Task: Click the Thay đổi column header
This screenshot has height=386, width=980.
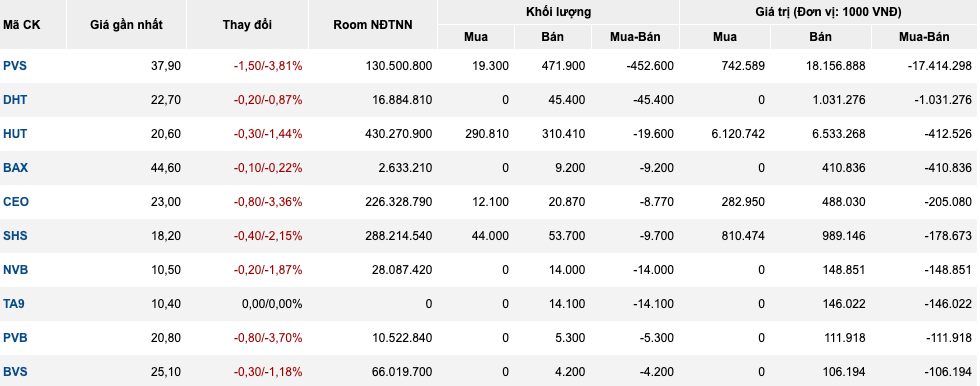Action: (x=247, y=25)
